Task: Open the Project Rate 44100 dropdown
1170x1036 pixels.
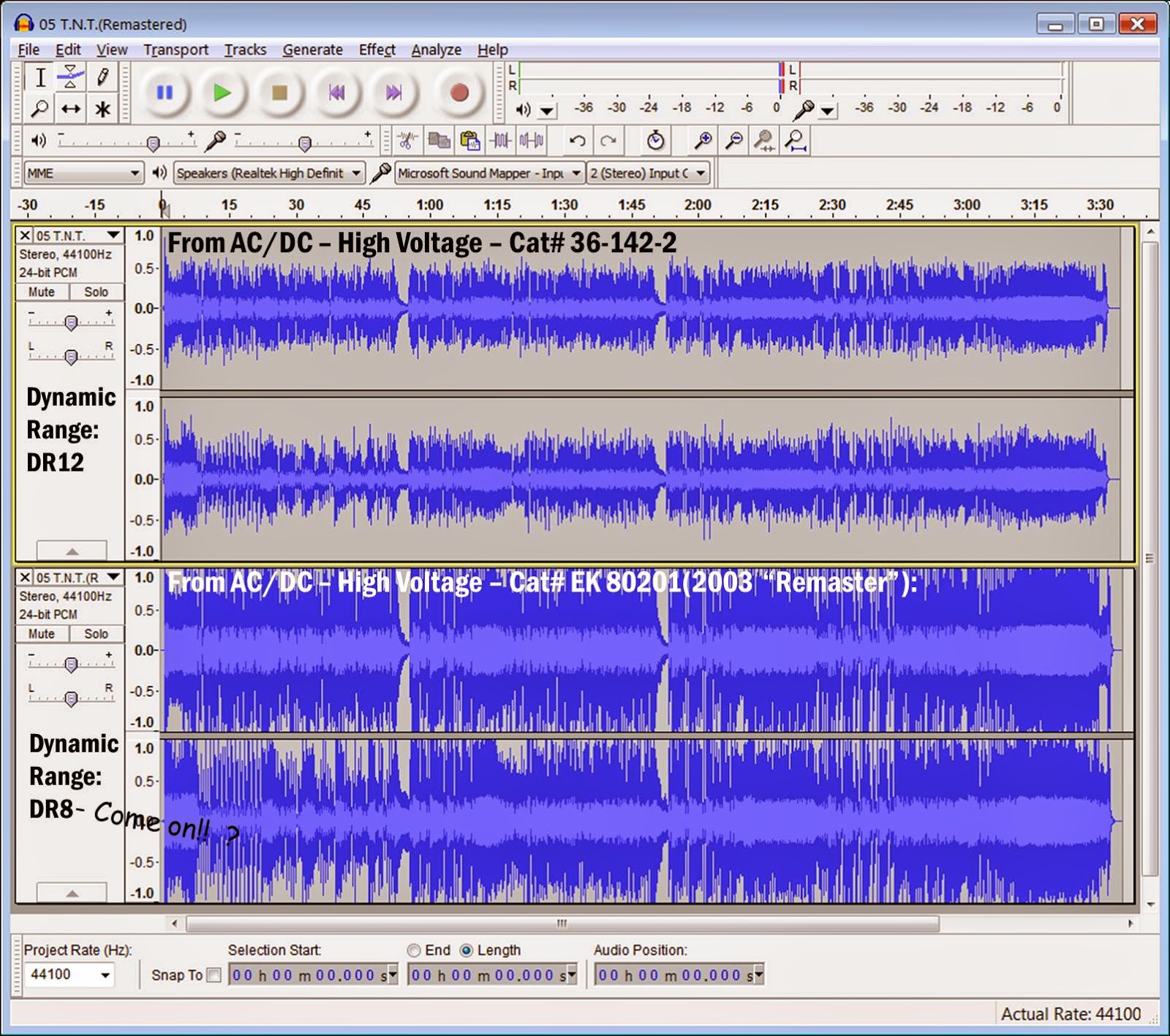Action: point(105,975)
